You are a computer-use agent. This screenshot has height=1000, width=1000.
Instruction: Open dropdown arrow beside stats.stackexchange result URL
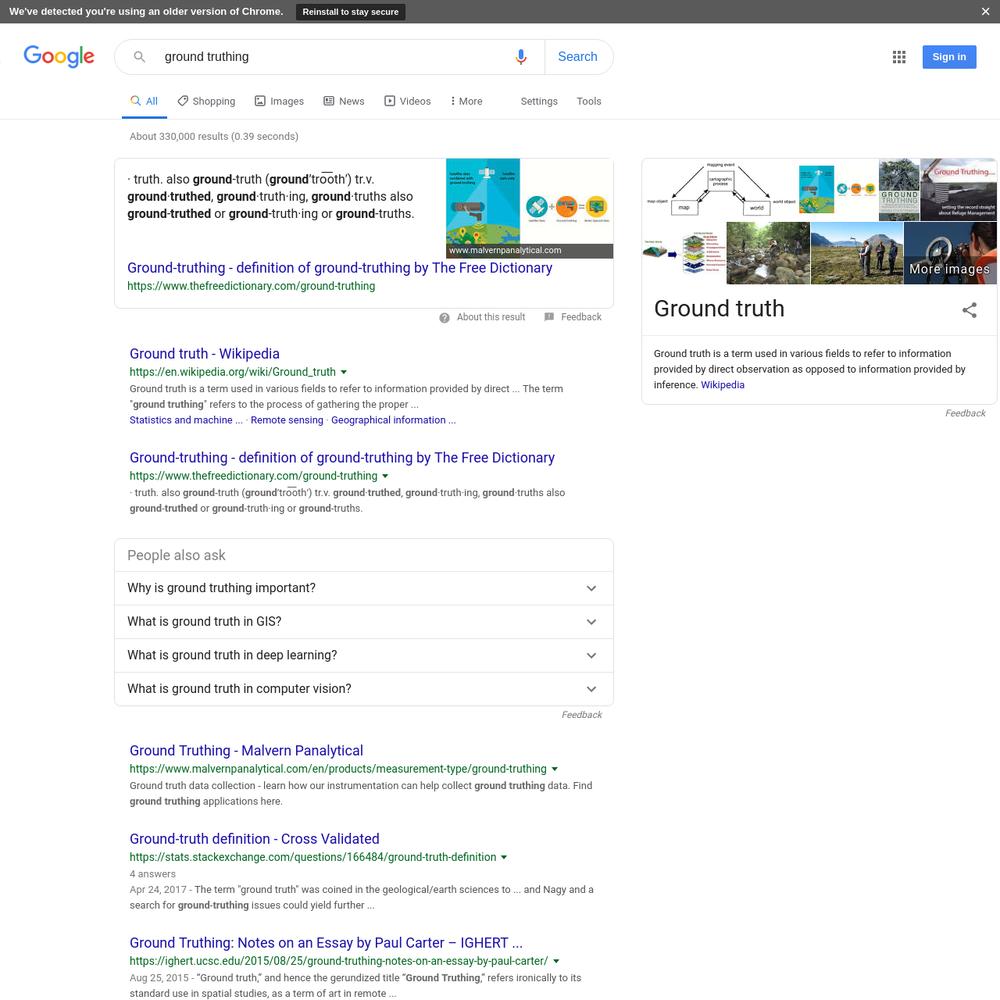(504, 857)
